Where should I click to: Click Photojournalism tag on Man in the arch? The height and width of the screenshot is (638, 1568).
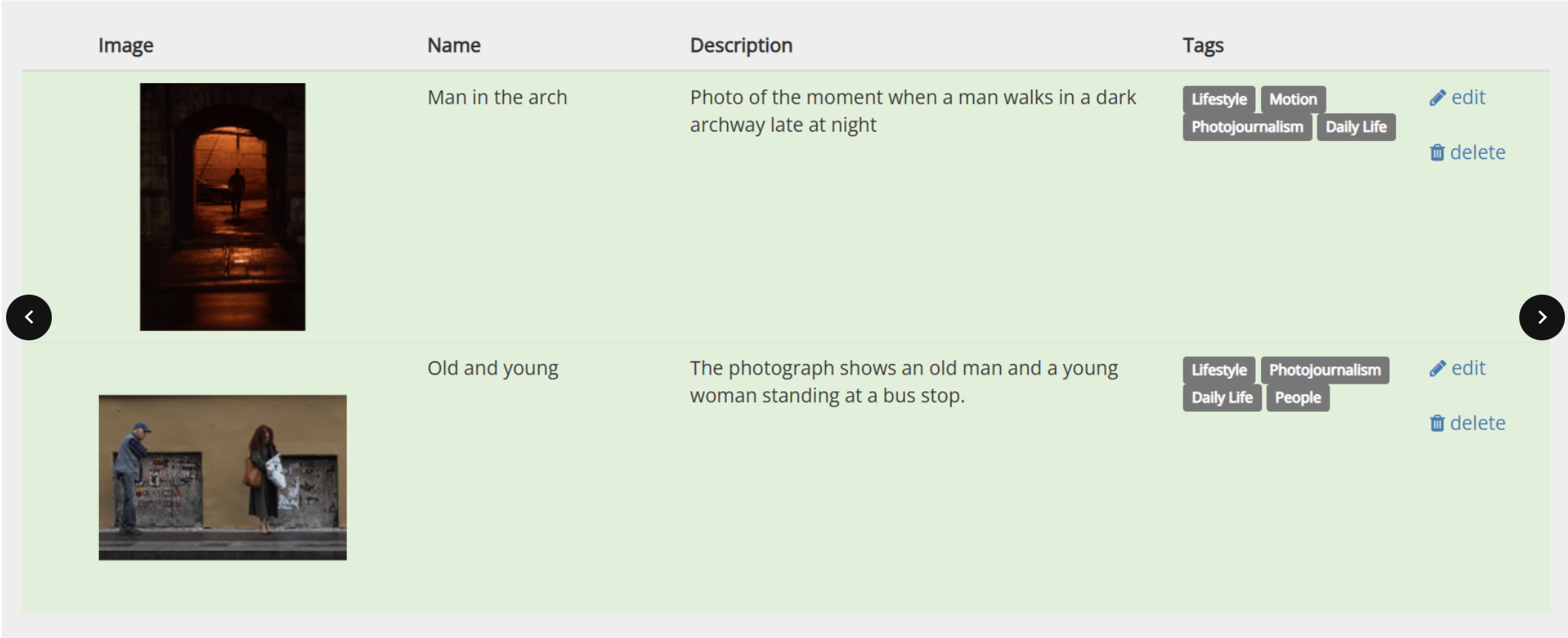(x=1247, y=127)
